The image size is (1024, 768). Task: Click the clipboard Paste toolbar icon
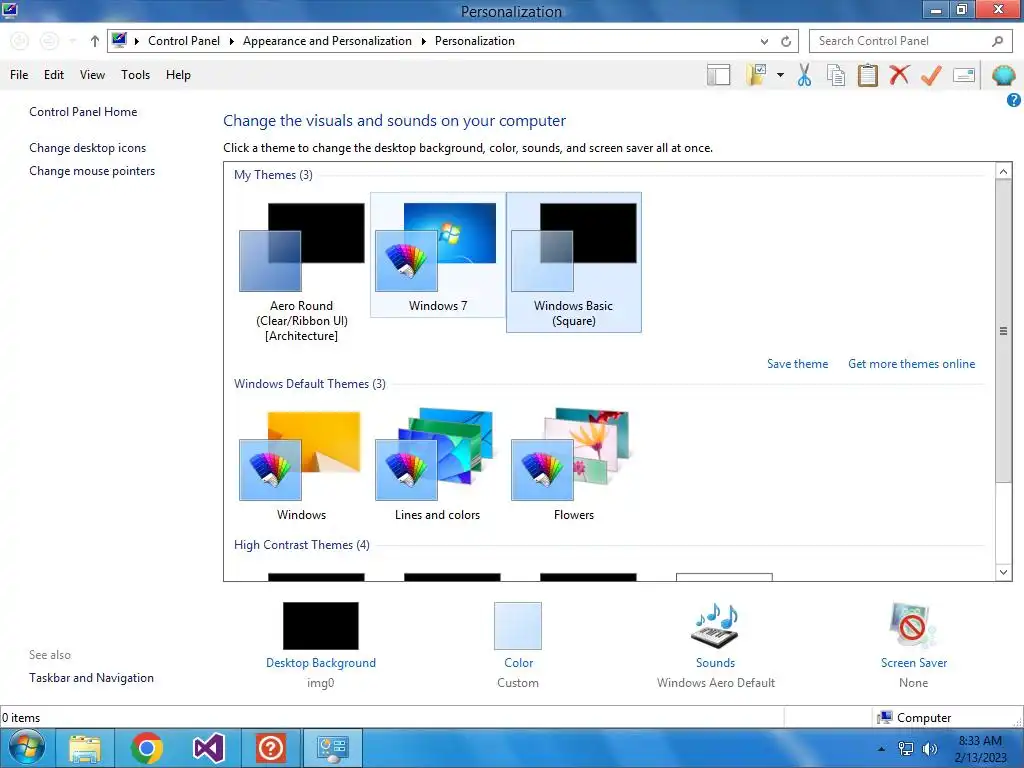(867, 75)
